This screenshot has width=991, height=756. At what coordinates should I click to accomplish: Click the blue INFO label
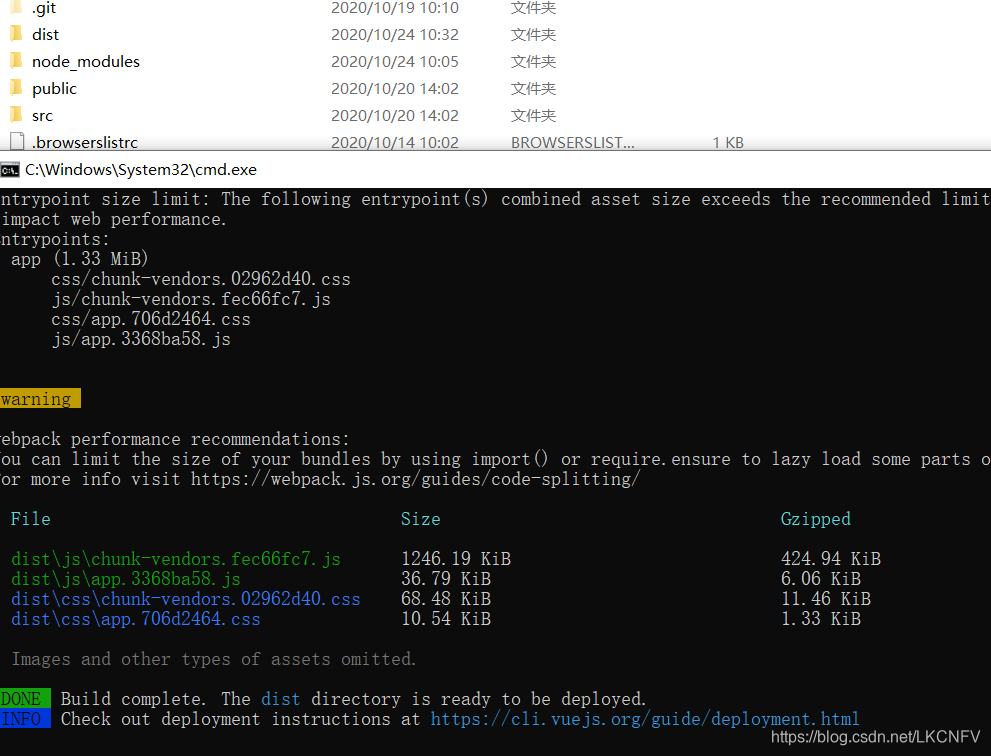point(25,718)
